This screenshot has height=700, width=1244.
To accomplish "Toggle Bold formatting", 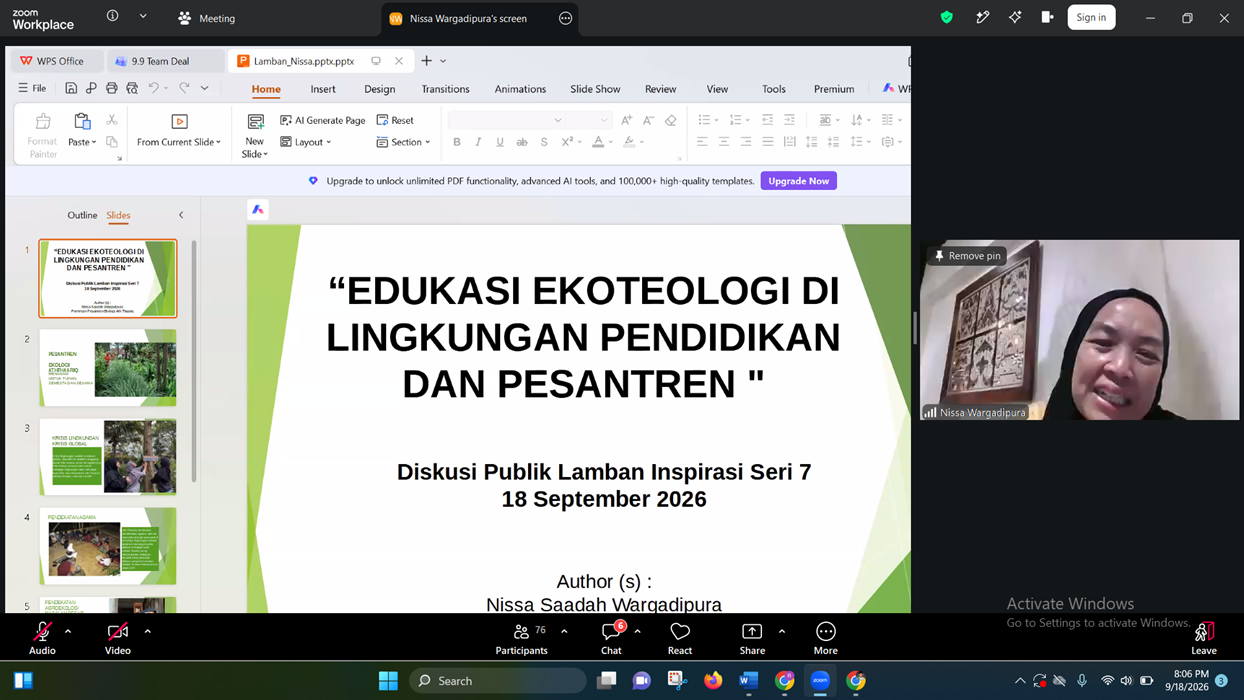I will coord(457,142).
